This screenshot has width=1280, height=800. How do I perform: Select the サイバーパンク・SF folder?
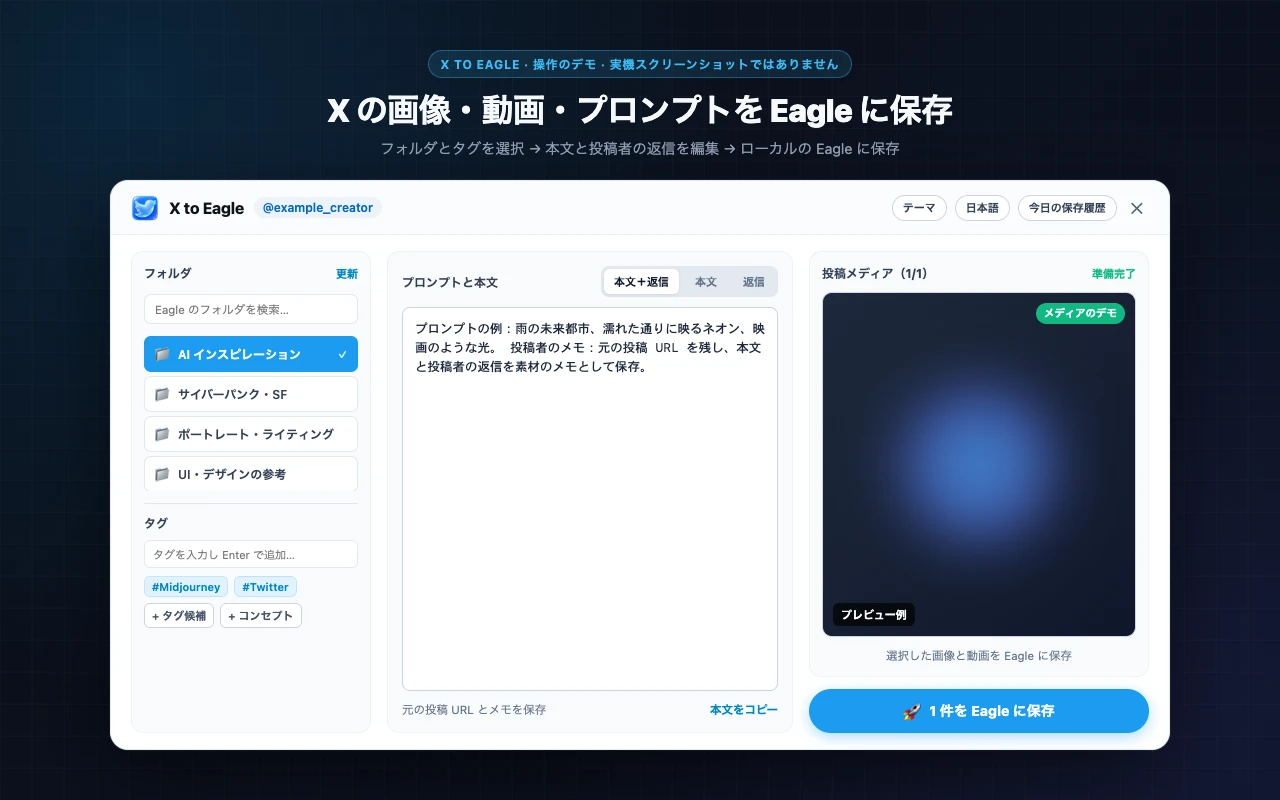click(251, 394)
